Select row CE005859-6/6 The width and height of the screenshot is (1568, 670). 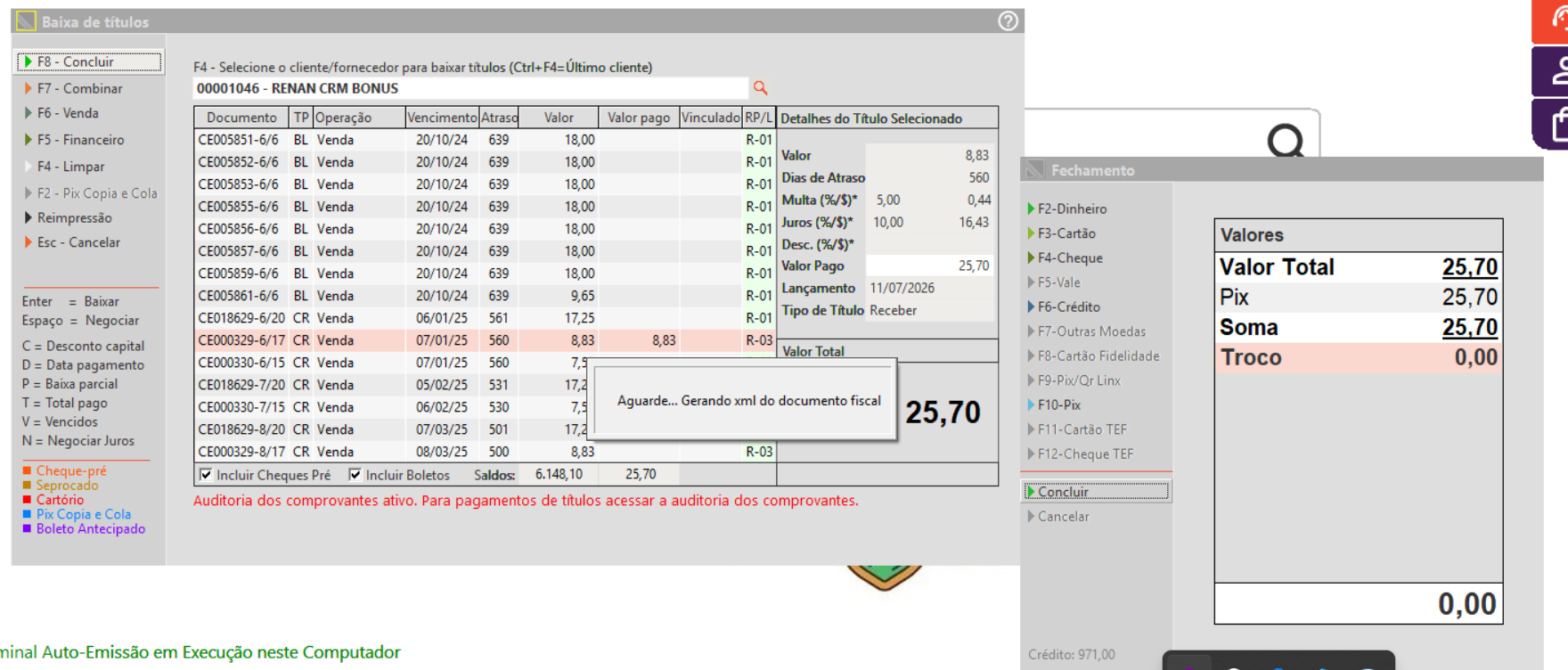[485, 274]
